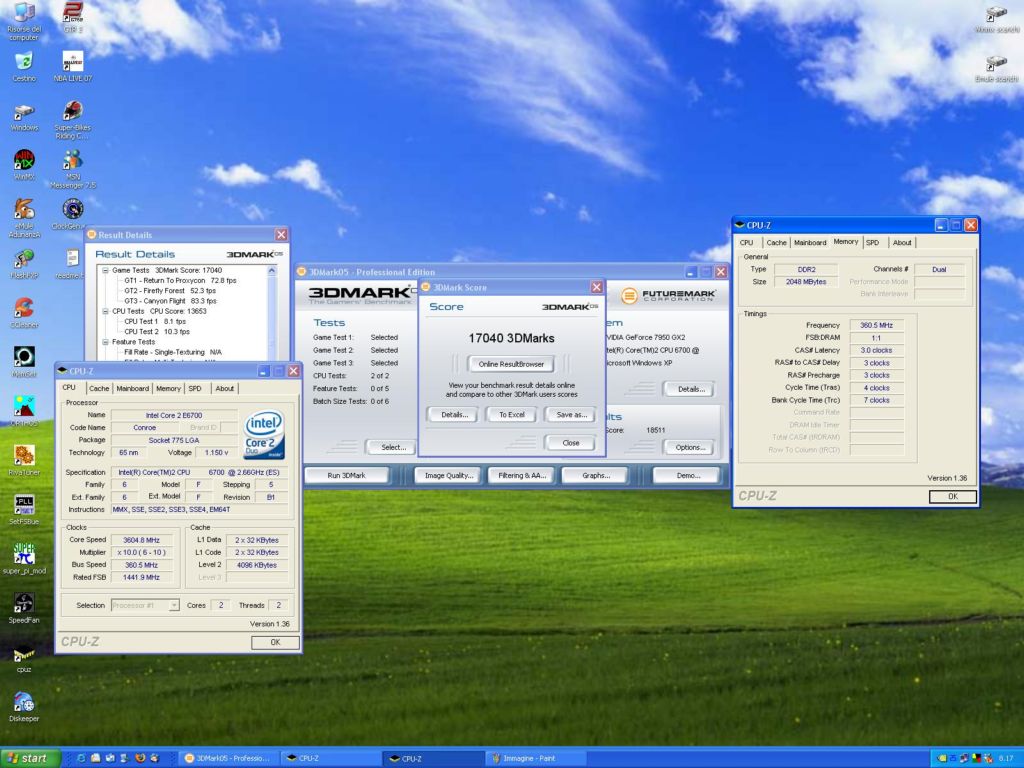Image resolution: width=1024 pixels, height=768 pixels.
Task: Open MemSet desktop shortcut
Action: [24, 361]
